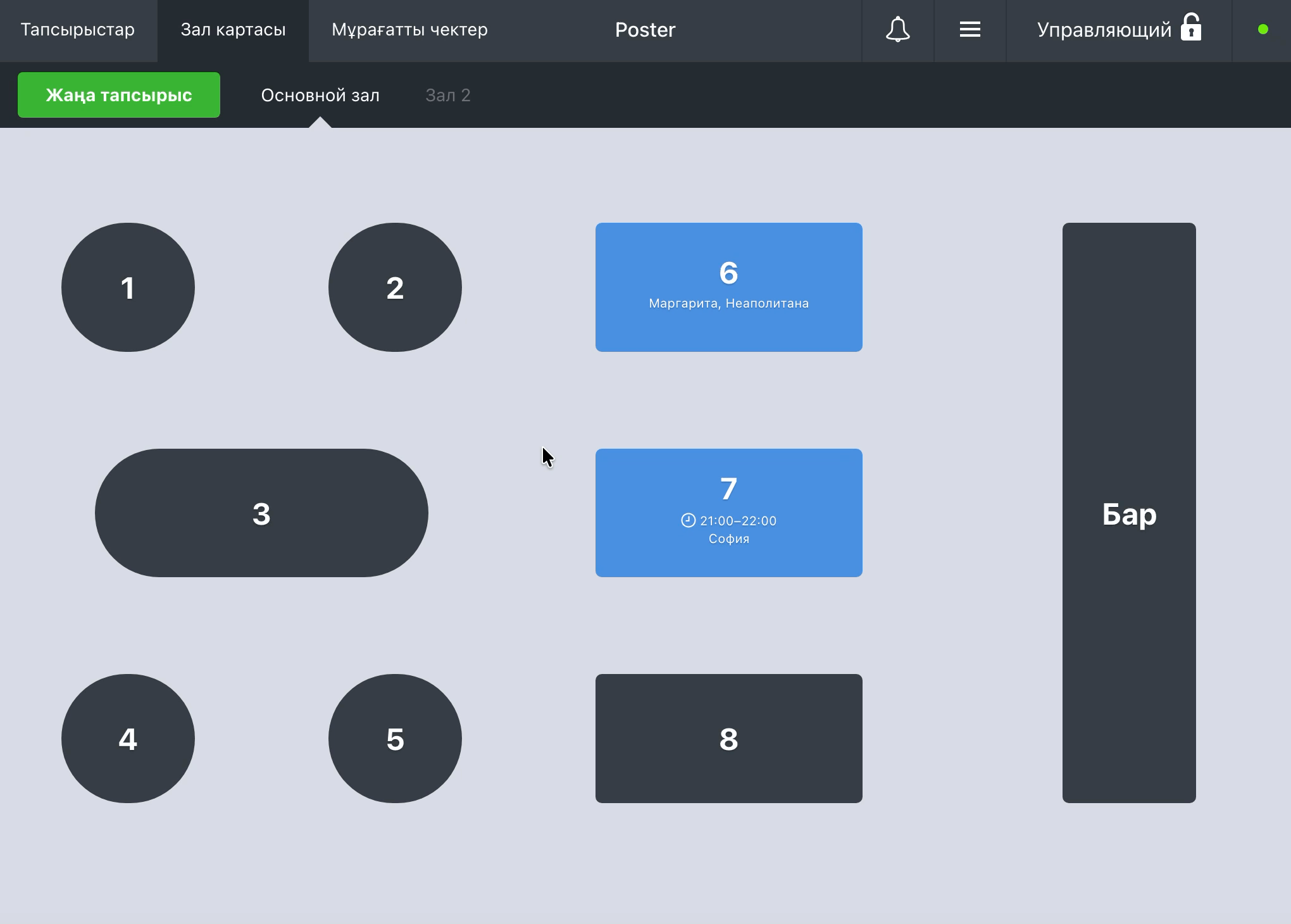This screenshot has height=924, width=1291.
Task: Open the Мұрағатты чектер tab
Action: tap(409, 30)
